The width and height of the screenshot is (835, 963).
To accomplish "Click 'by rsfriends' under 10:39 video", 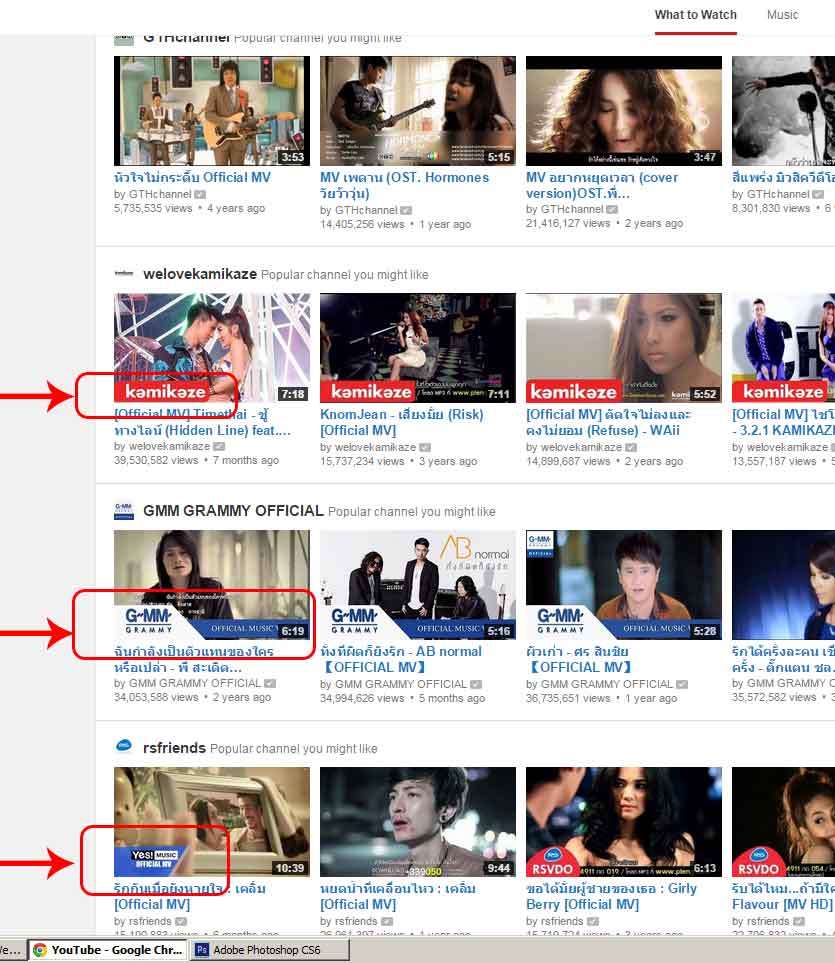I will [142, 921].
